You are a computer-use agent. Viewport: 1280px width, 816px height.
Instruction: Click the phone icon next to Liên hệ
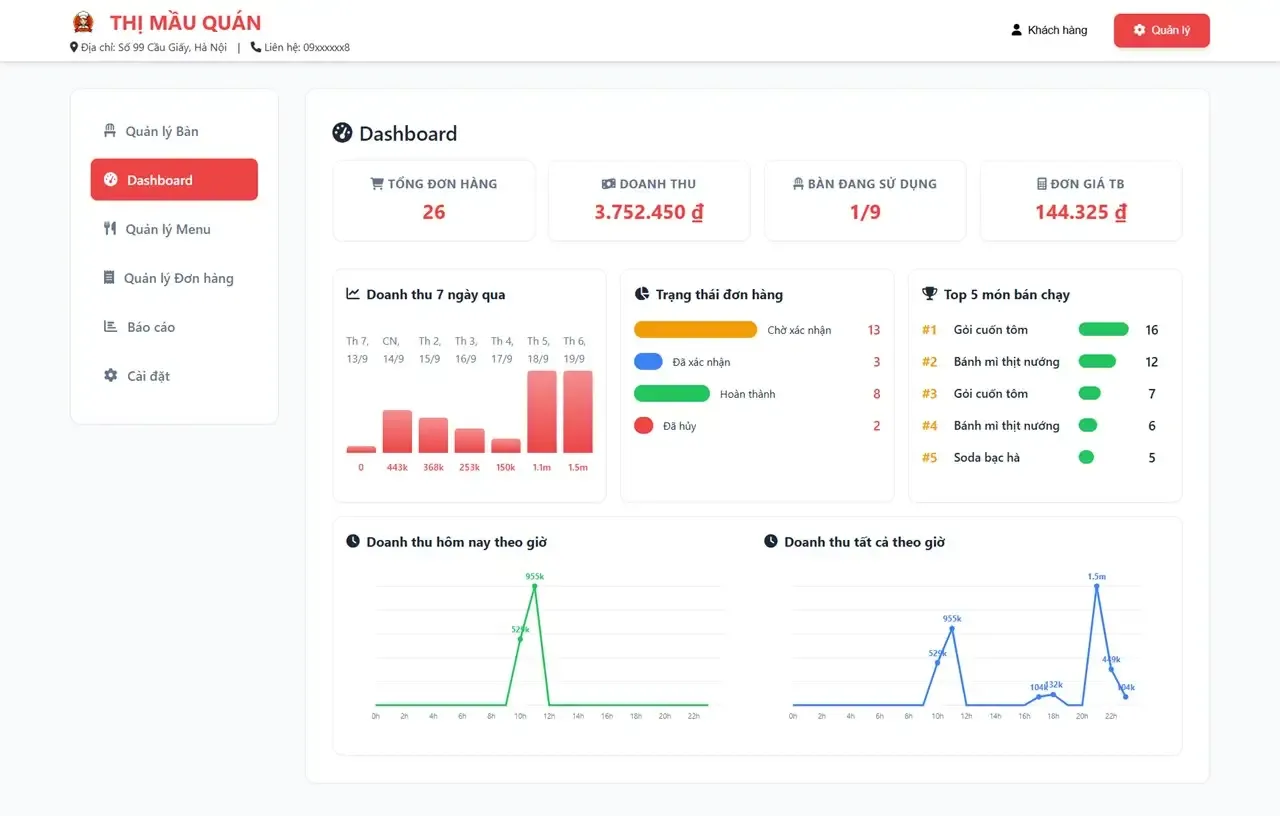coord(256,47)
